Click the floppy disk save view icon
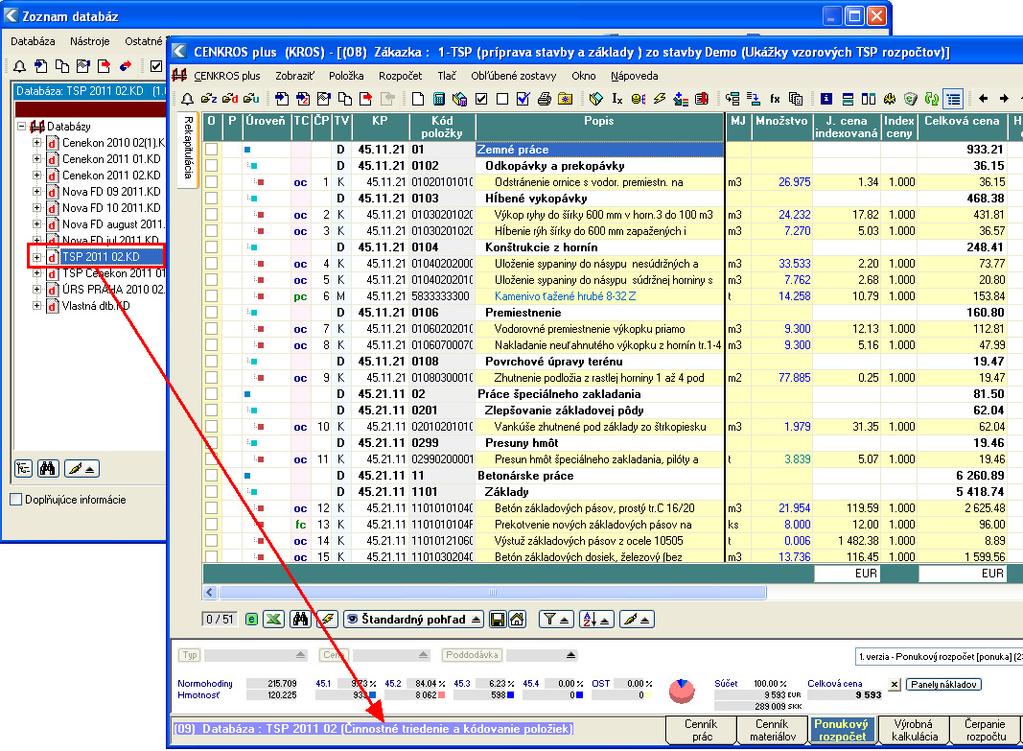The width and height of the screenshot is (1023, 751). pyautogui.click(x=498, y=619)
